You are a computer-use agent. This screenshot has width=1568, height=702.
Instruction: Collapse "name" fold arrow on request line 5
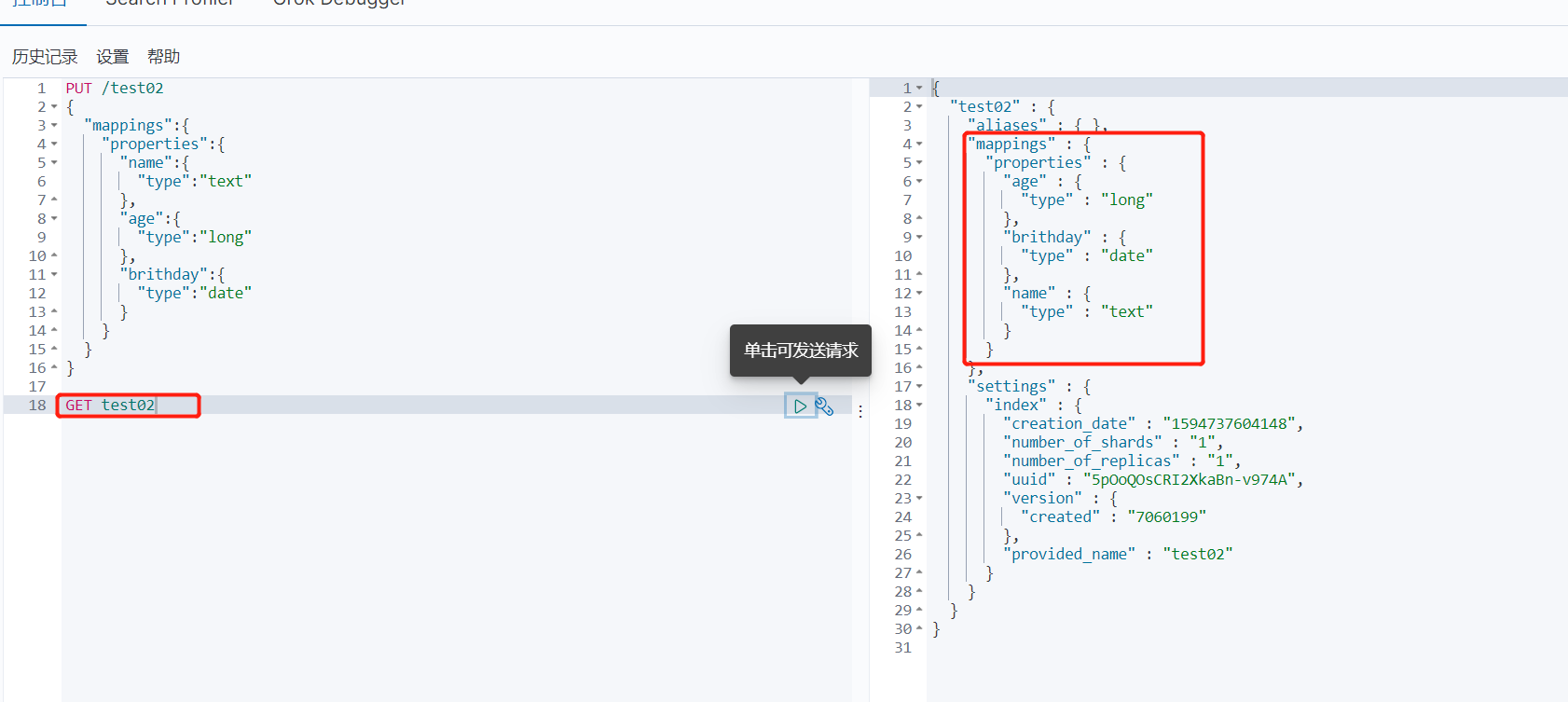54,163
